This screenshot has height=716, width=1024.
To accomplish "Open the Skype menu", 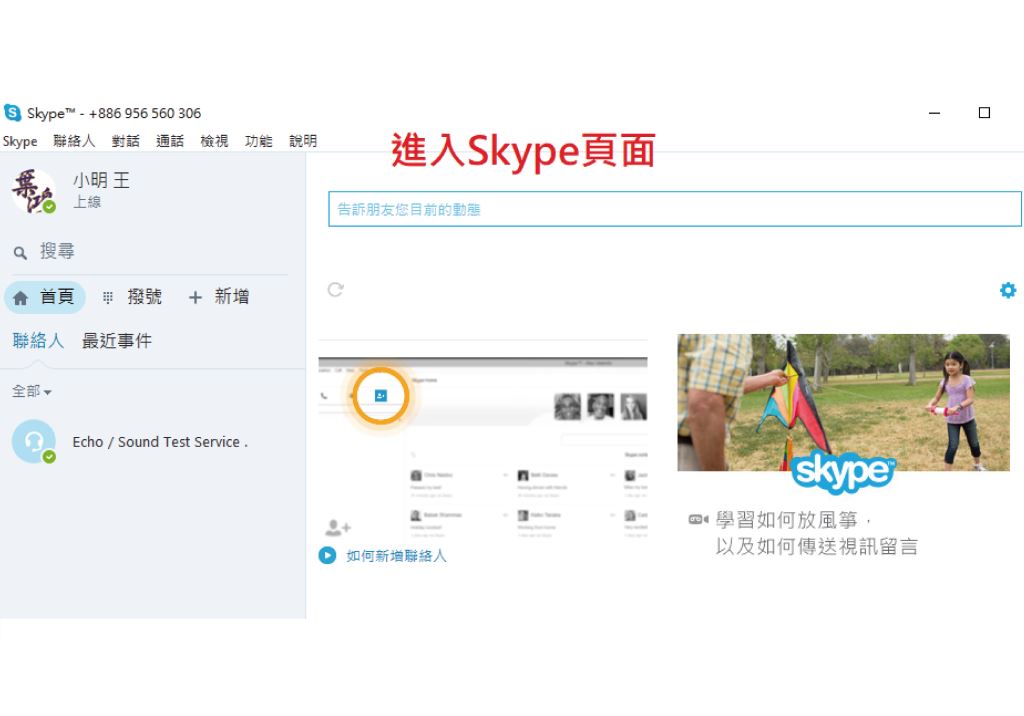I will 20,141.
